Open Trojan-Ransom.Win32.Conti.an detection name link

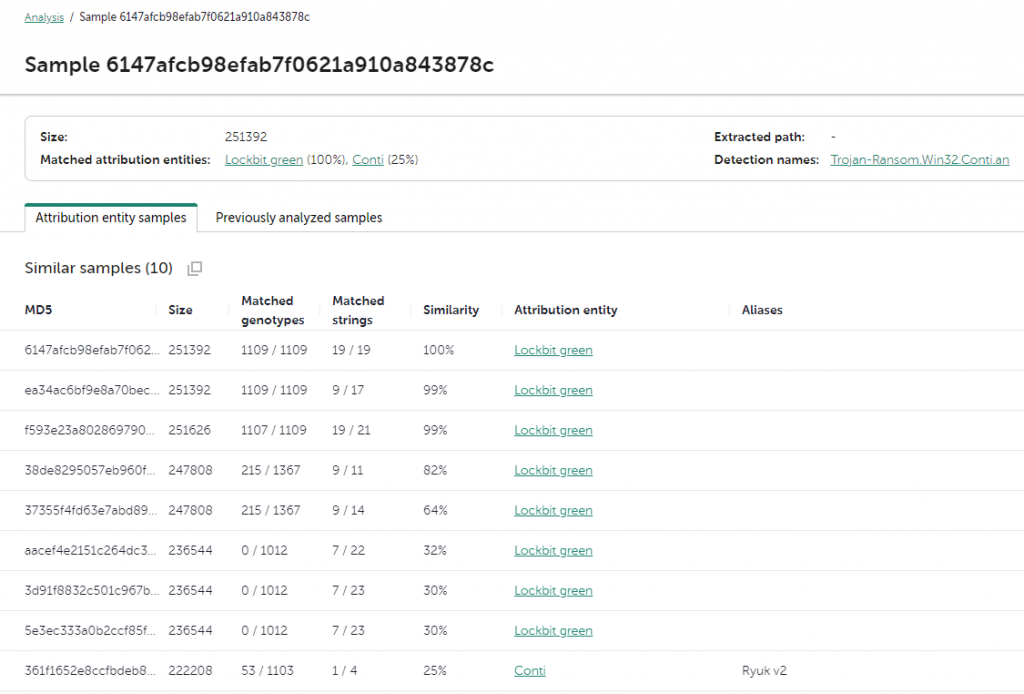(x=920, y=160)
